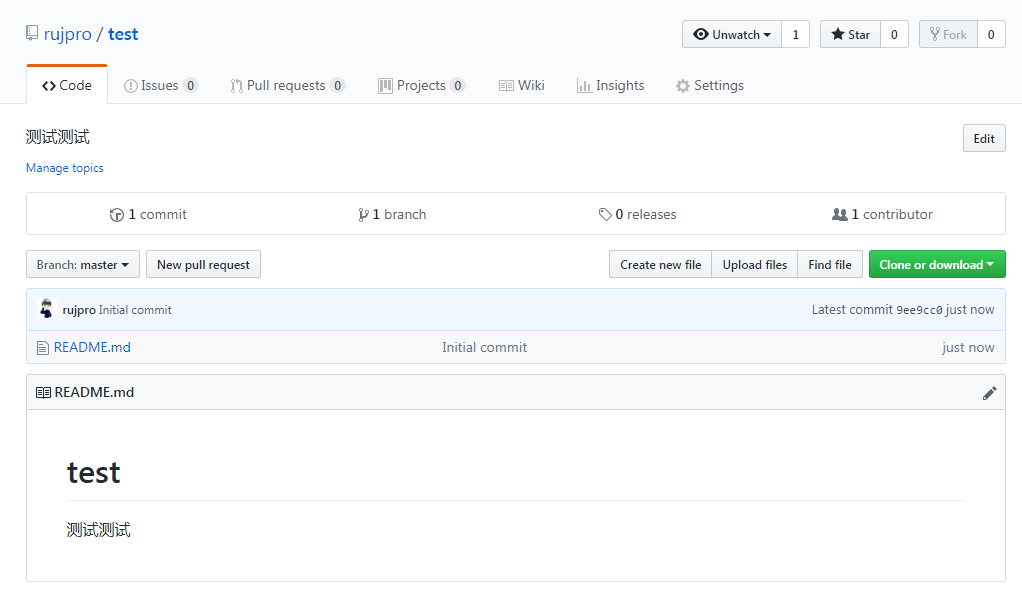Screen dimensions: 1022x598
Task: View the 1 branch list
Action: (392, 215)
